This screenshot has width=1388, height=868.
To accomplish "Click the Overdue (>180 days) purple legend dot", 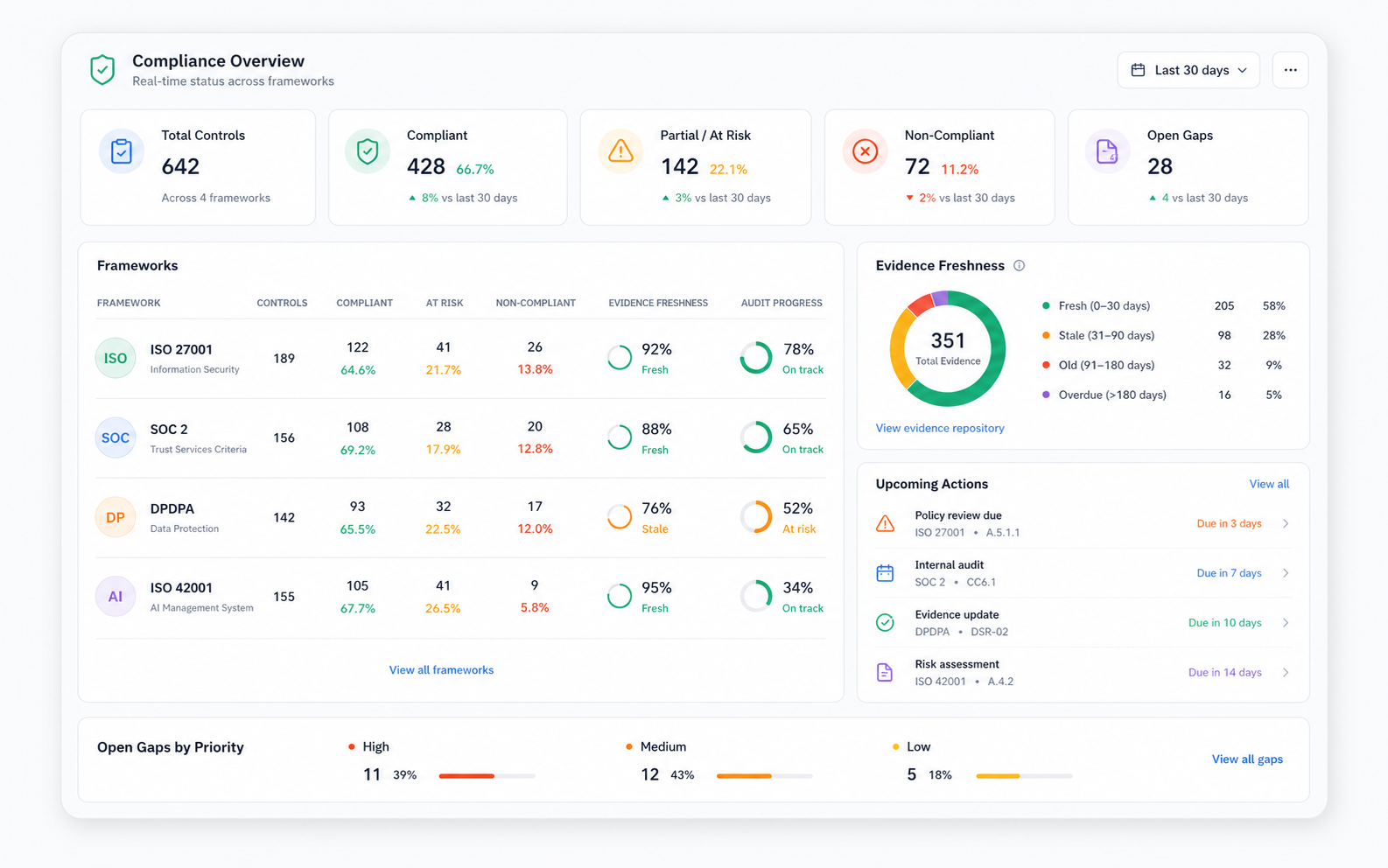I will [x=1046, y=395].
